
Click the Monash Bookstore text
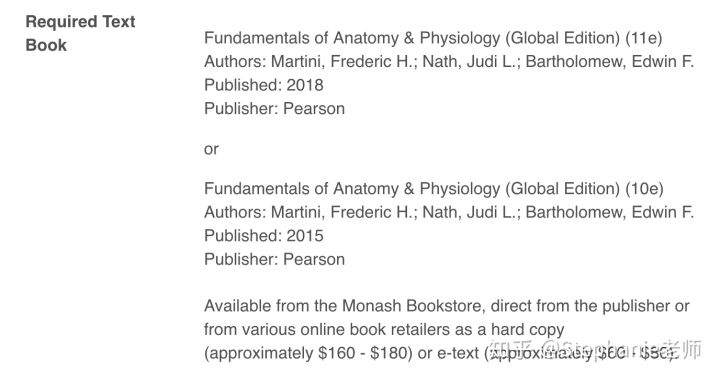tap(411, 306)
